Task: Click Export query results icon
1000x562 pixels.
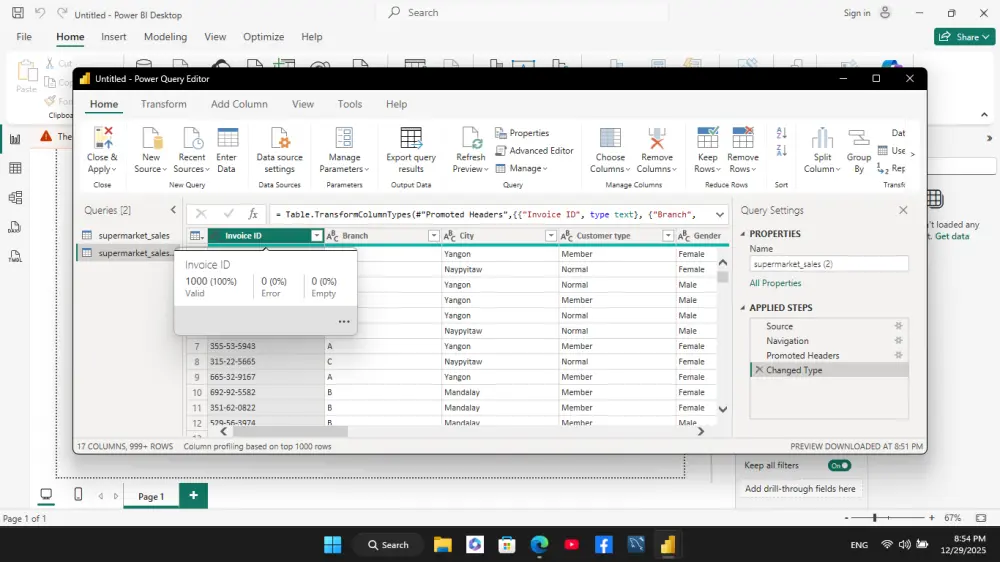Action: [x=411, y=138]
